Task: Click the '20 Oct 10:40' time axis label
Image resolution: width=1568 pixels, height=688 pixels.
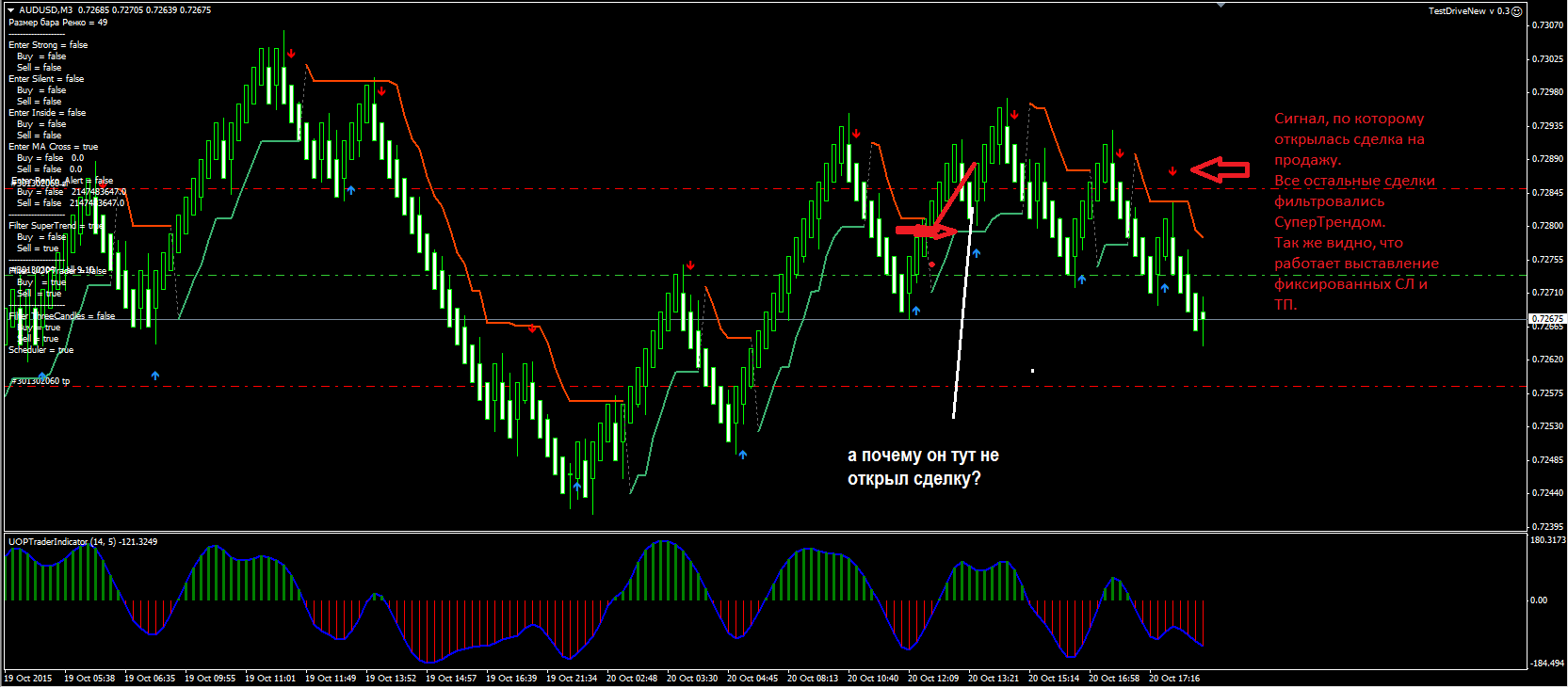Action: (873, 679)
